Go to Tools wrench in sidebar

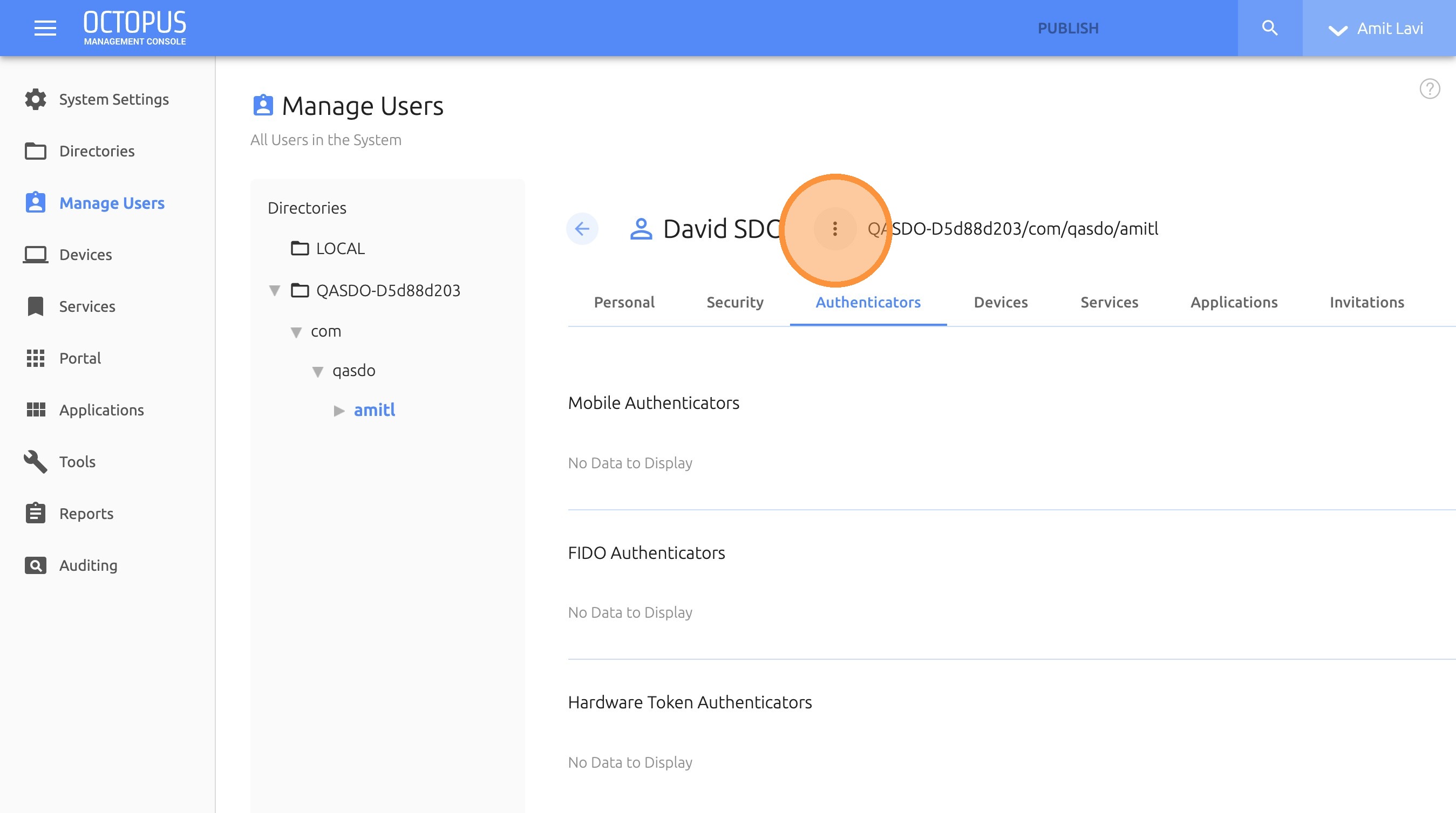click(x=36, y=462)
